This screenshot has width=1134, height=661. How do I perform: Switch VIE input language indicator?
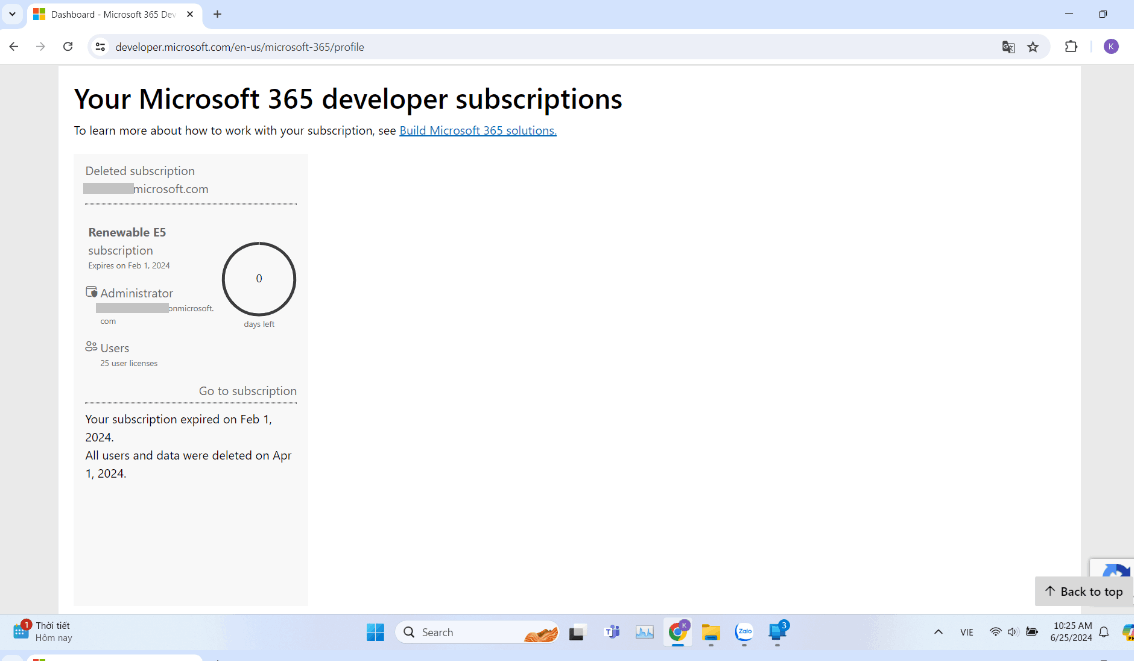click(967, 632)
